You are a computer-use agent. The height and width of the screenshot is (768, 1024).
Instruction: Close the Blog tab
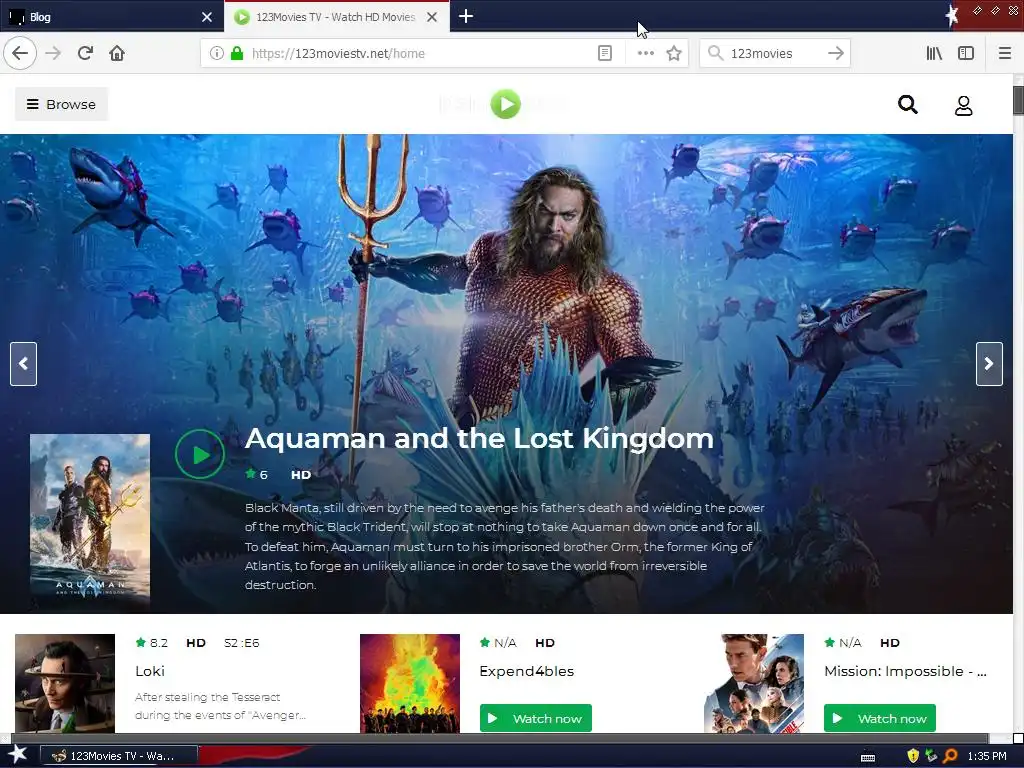207,17
